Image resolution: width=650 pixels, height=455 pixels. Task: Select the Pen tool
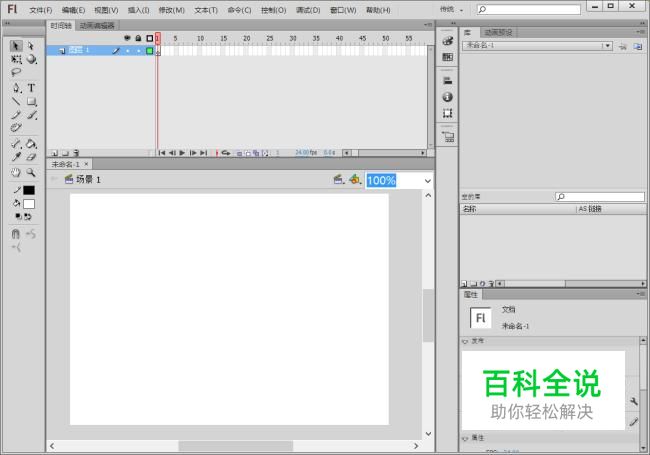click(x=16, y=88)
